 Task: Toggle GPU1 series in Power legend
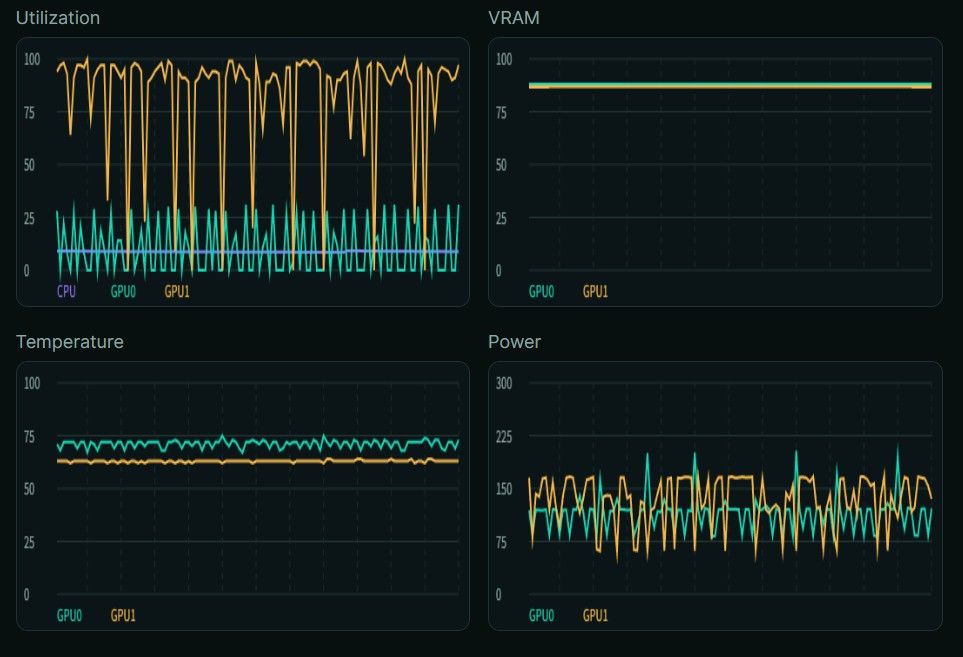(x=595, y=615)
